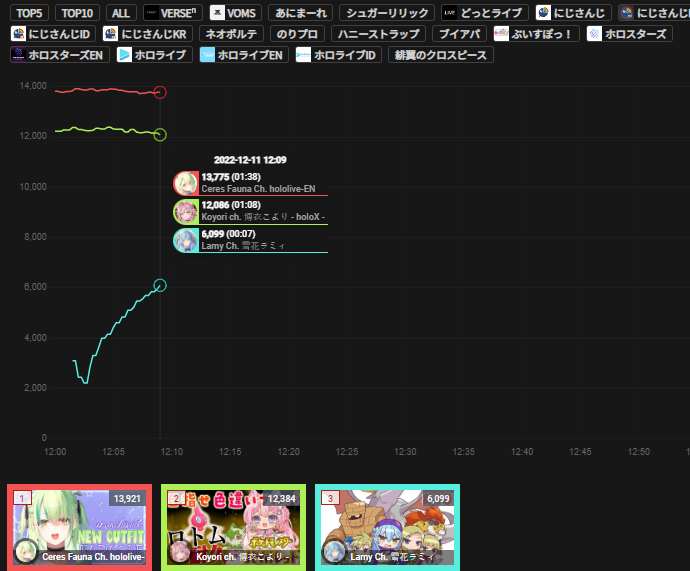Click the 6,099 badge on Lamy thumbnail
Screen dimensions: 690x571
[438, 498]
